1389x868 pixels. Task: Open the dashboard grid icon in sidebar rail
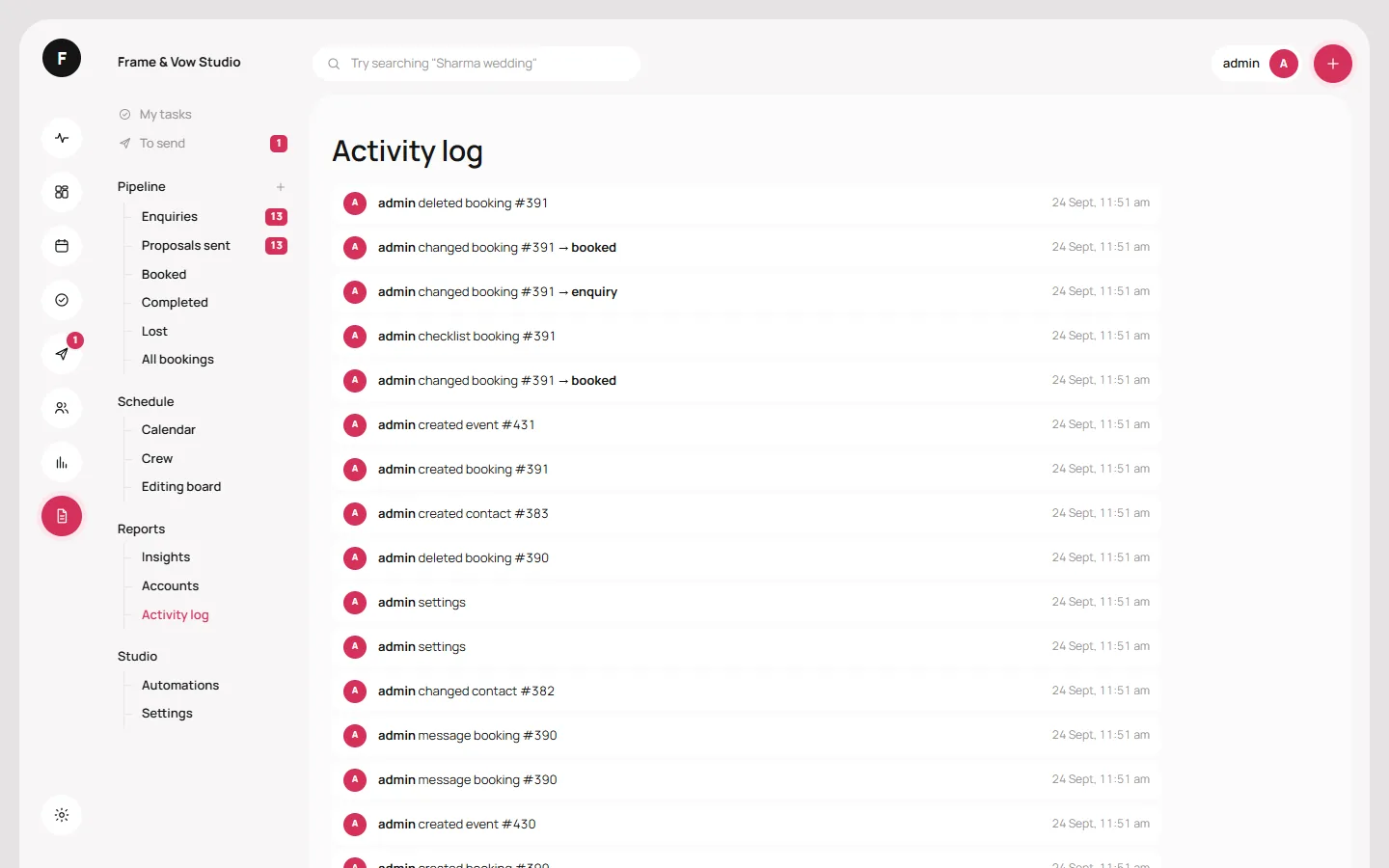62,192
